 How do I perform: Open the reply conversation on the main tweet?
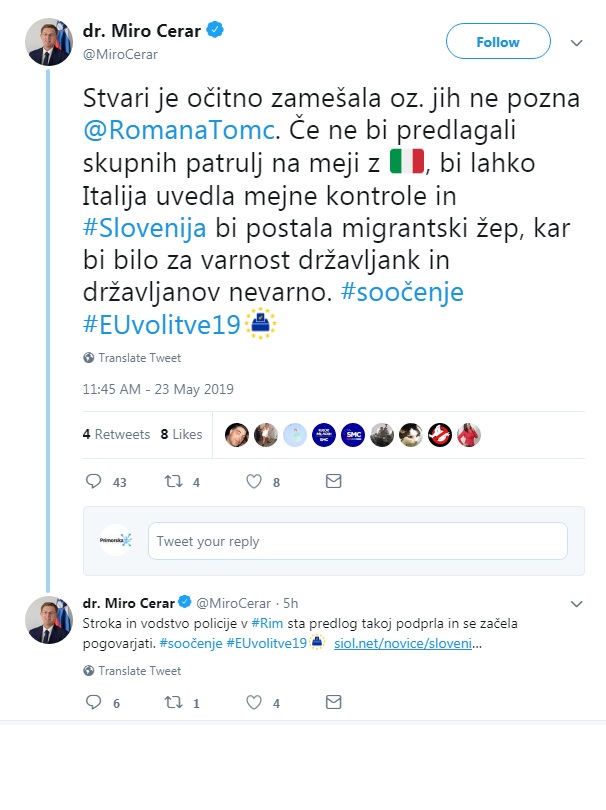[93, 481]
